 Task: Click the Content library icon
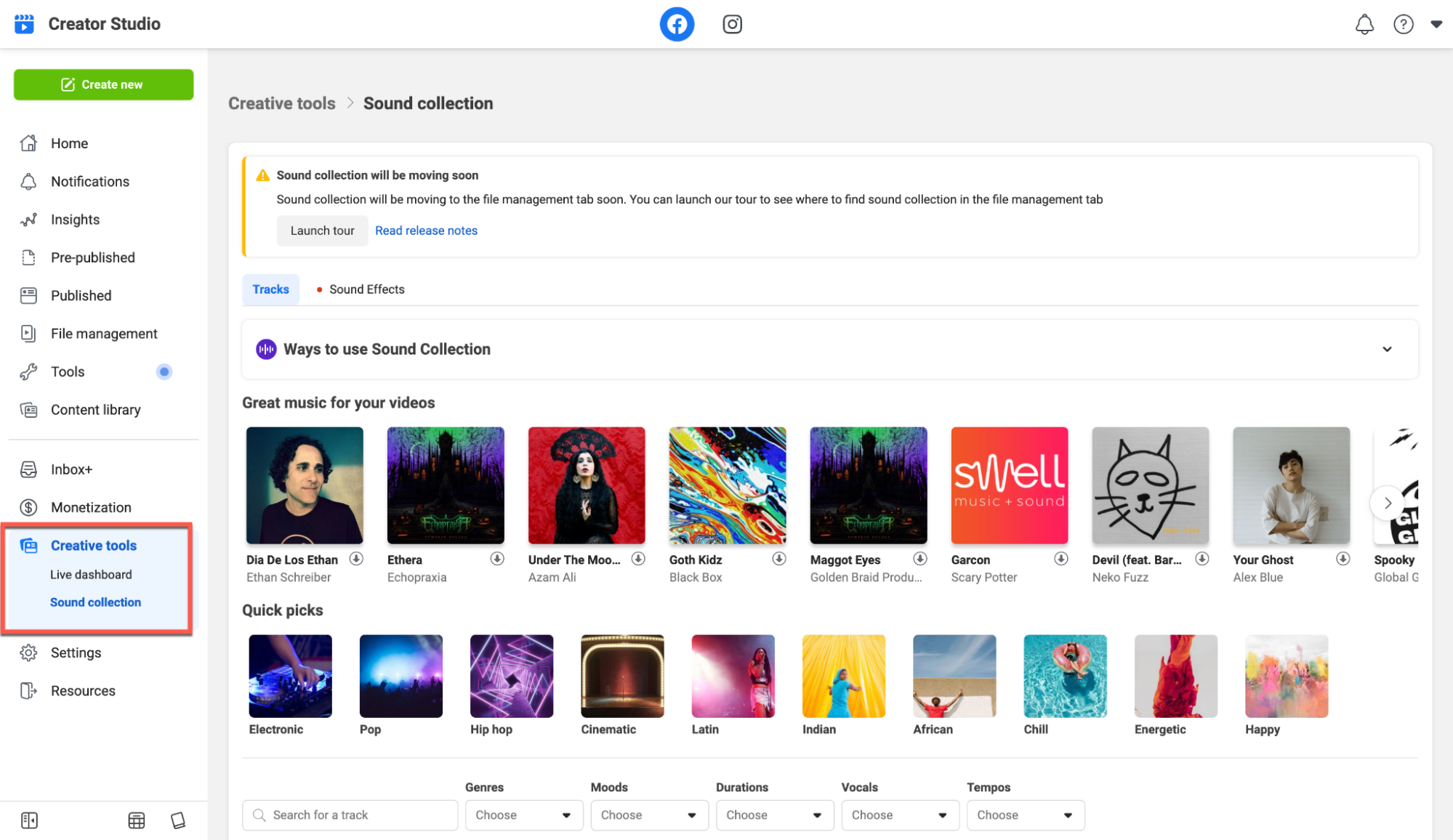point(28,409)
